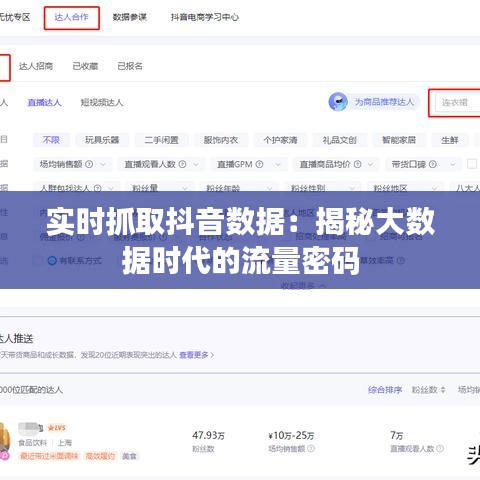The width and height of the screenshot is (480, 480).
Task: Open the 粉丝量 dropdown
Action: [159, 187]
